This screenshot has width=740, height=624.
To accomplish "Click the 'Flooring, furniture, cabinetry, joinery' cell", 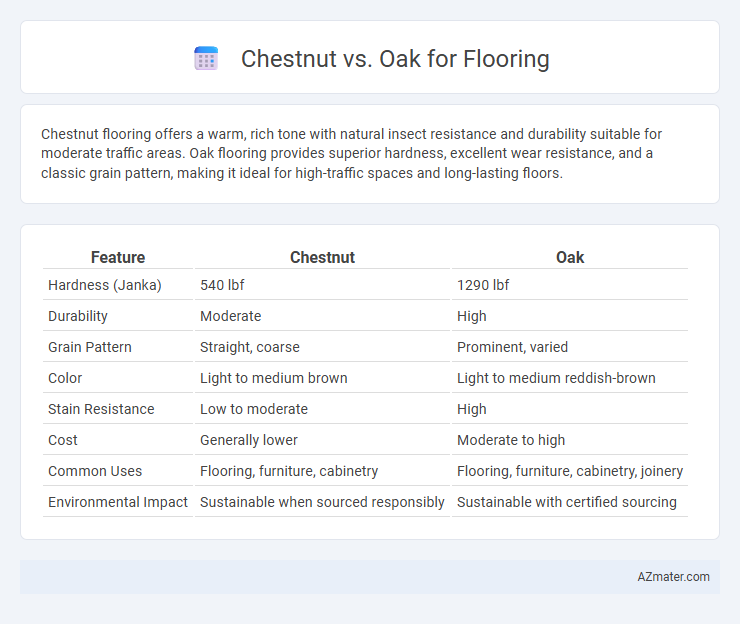I will tap(570, 471).
